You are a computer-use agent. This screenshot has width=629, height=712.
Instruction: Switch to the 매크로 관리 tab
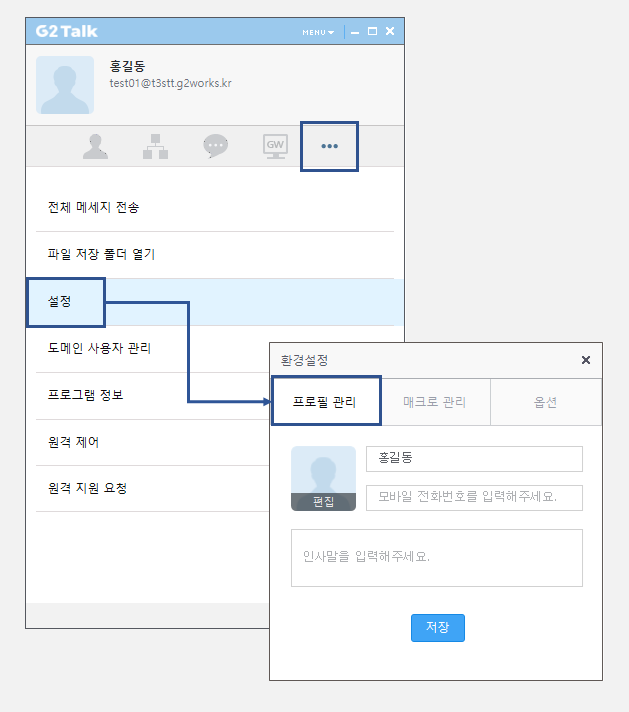(x=435, y=402)
